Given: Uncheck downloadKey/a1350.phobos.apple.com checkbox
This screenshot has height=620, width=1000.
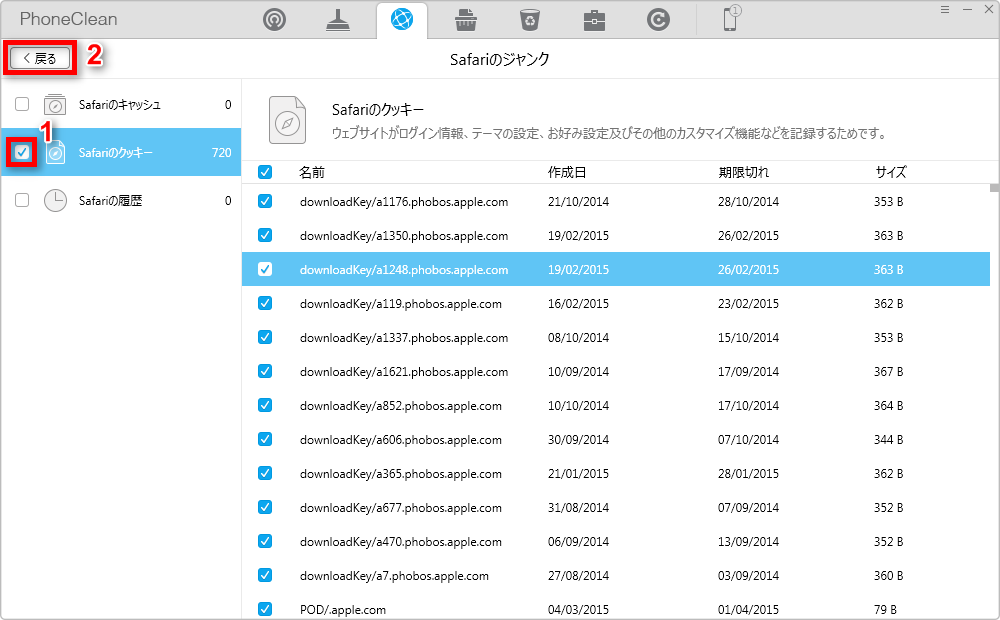Looking at the screenshot, I should pos(265,235).
